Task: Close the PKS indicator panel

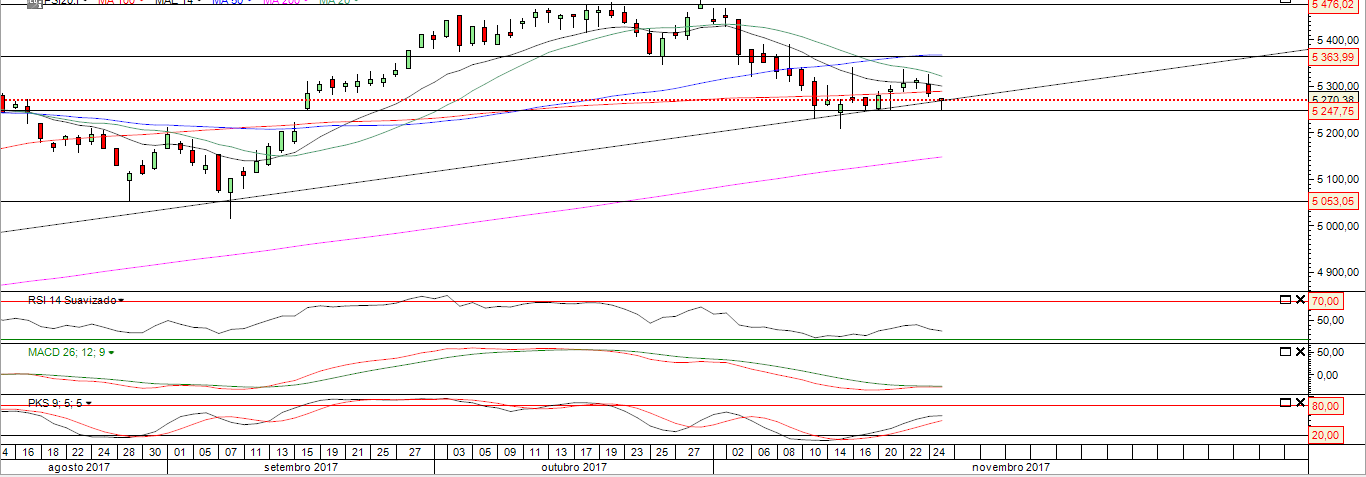Action: pyautogui.click(x=1300, y=402)
